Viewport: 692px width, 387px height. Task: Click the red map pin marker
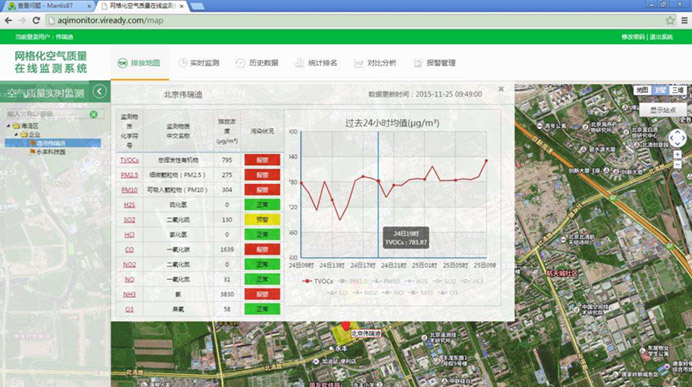[346, 326]
